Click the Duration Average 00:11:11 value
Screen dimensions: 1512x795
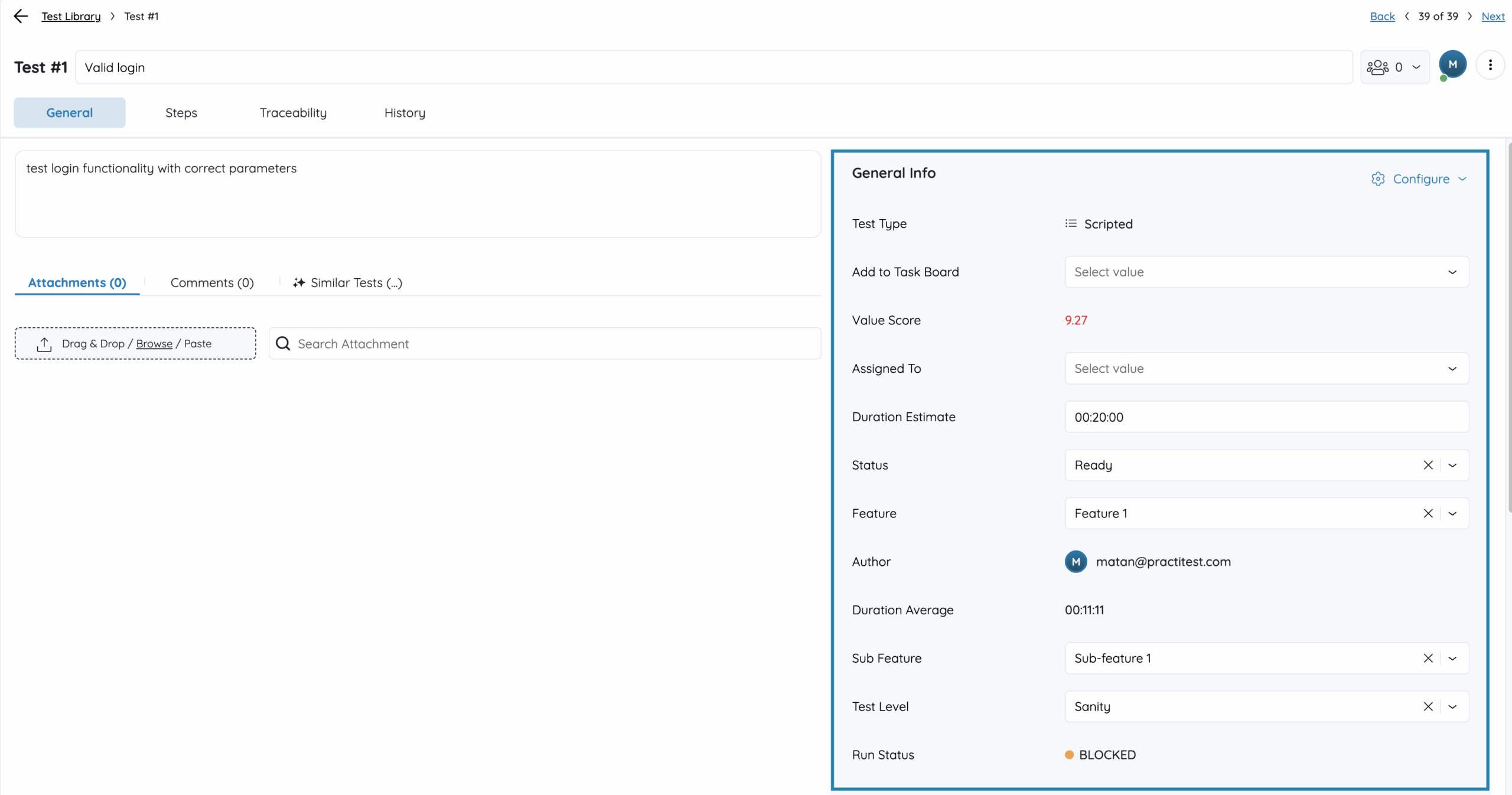(x=1084, y=610)
